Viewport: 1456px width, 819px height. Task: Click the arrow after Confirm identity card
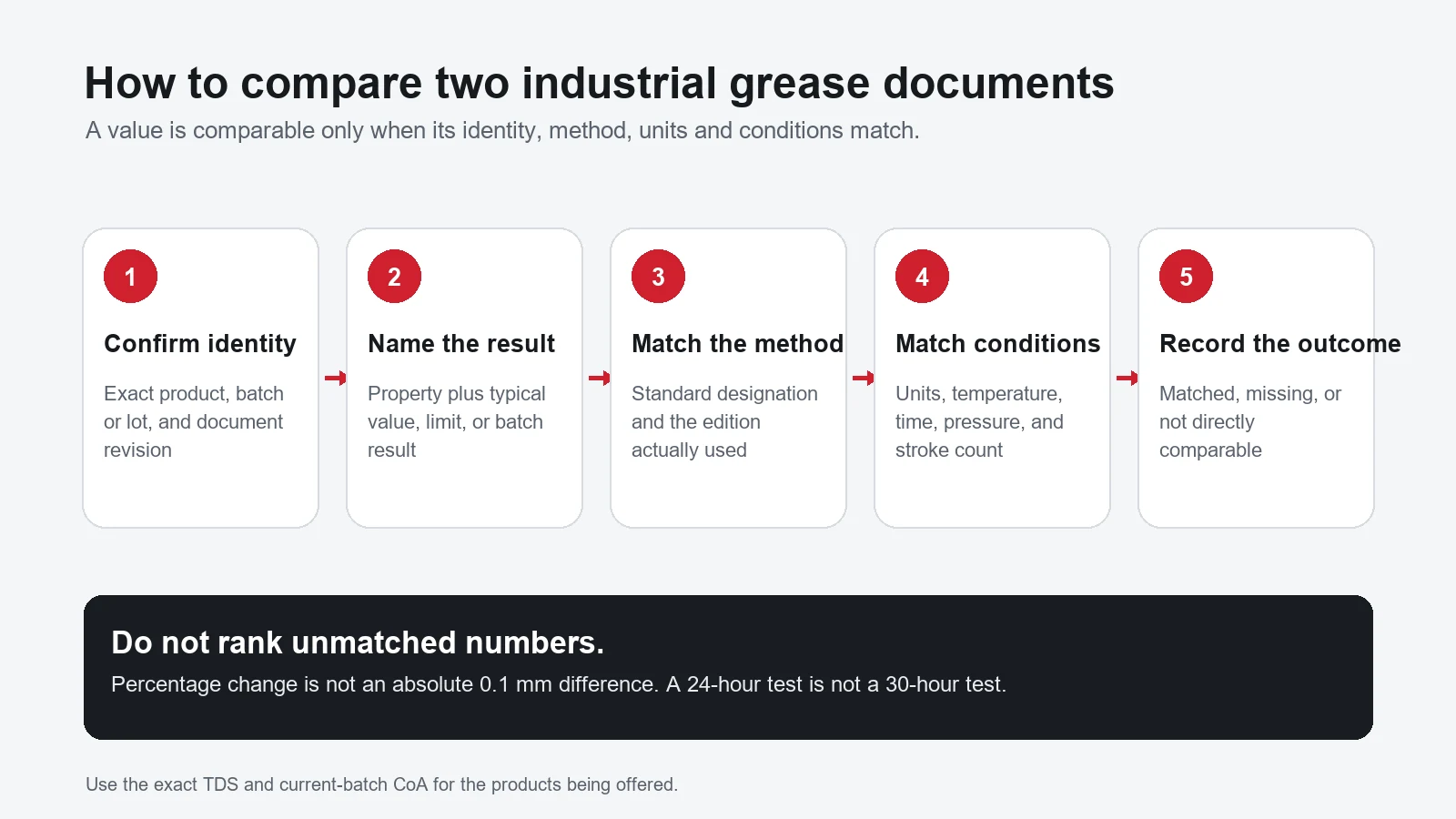335,378
